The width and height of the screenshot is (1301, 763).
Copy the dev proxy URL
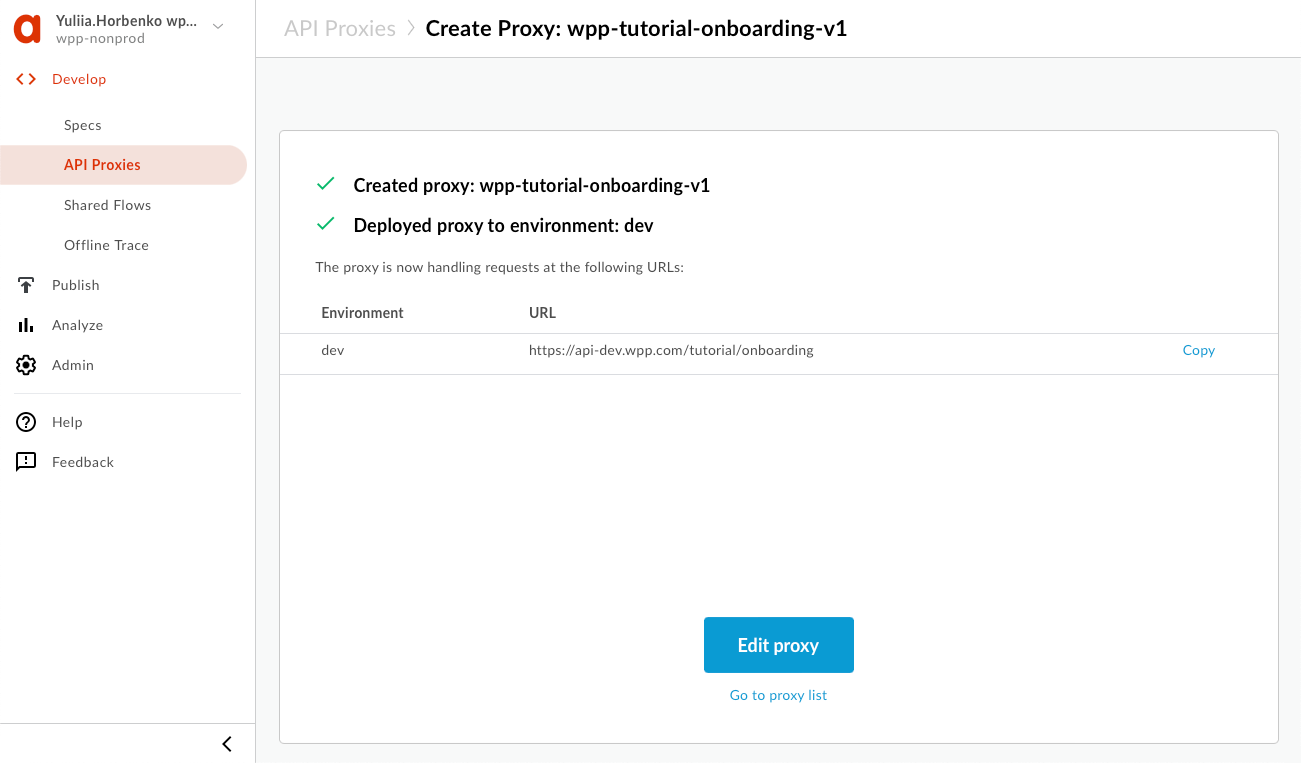pyautogui.click(x=1198, y=350)
